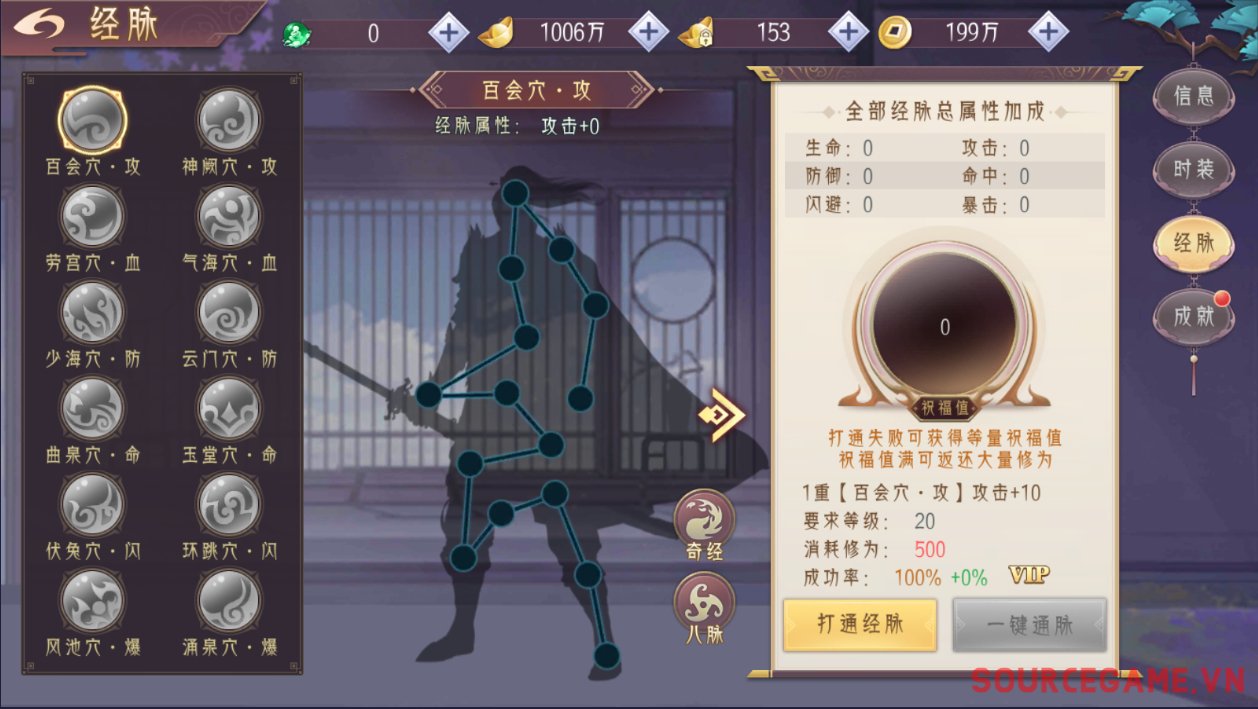This screenshot has height=709, width=1258.
Task: Open the 成就 tab with red dot
Action: (1194, 317)
